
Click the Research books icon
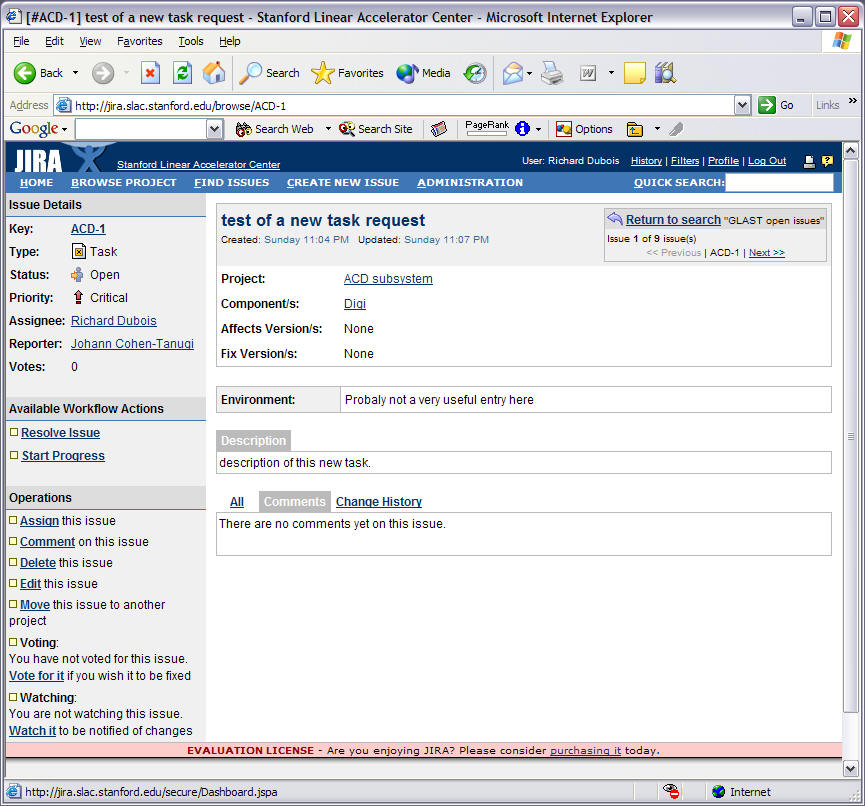point(665,73)
